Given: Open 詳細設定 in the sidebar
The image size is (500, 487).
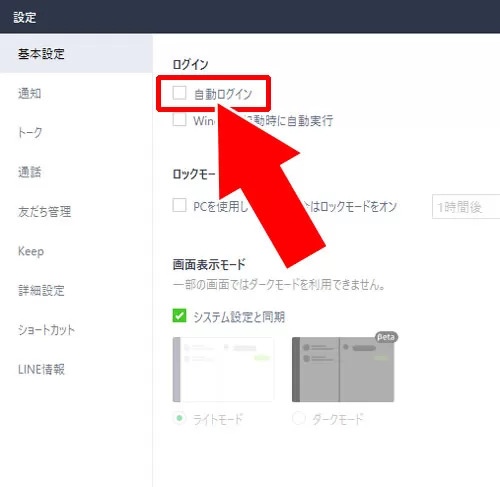Looking at the screenshot, I should coord(41,290).
